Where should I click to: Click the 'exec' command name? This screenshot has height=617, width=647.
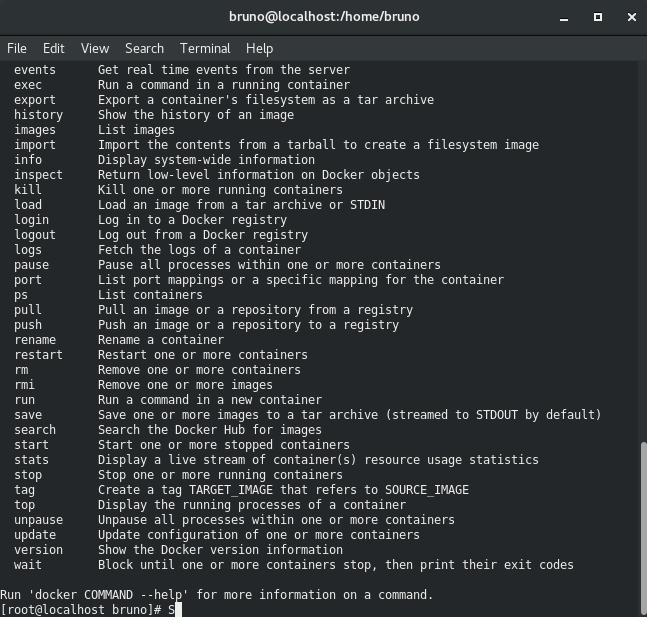pos(28,85)
